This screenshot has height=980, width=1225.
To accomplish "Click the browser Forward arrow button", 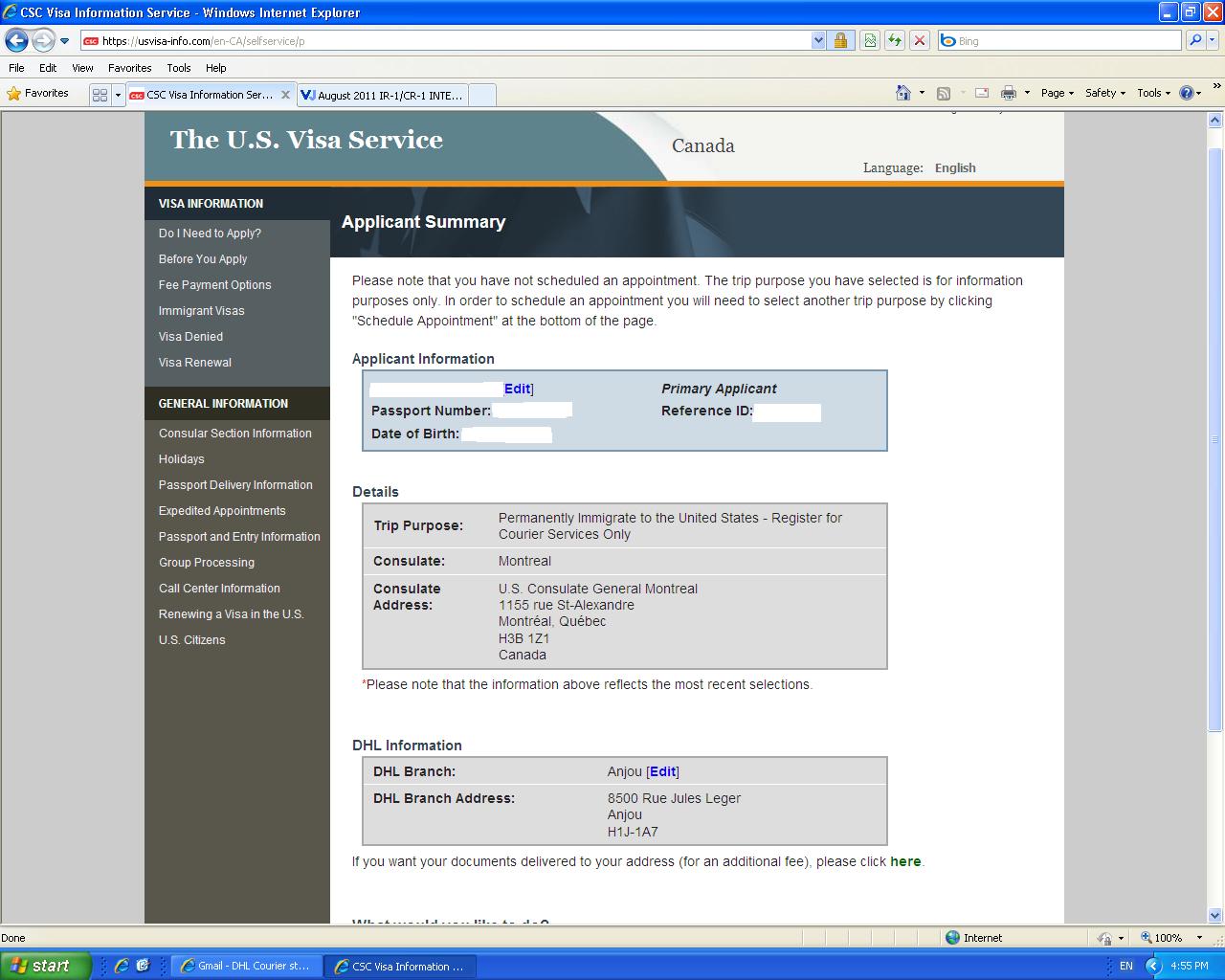I will 43,40.
